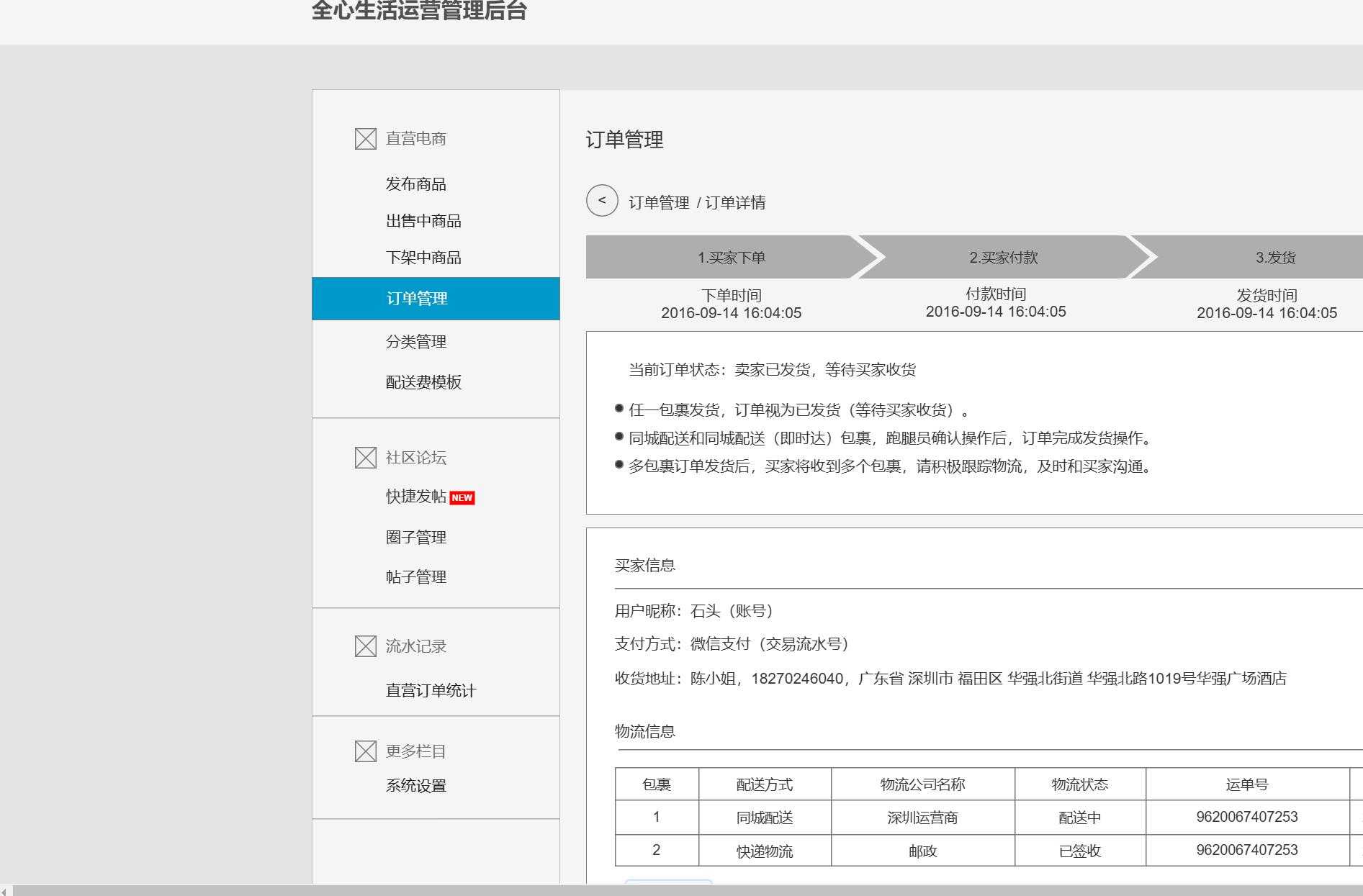The height and width of the screenshot is (896, 1363).
Task: Click package row 2 for 快递物流
Action: 763,850
